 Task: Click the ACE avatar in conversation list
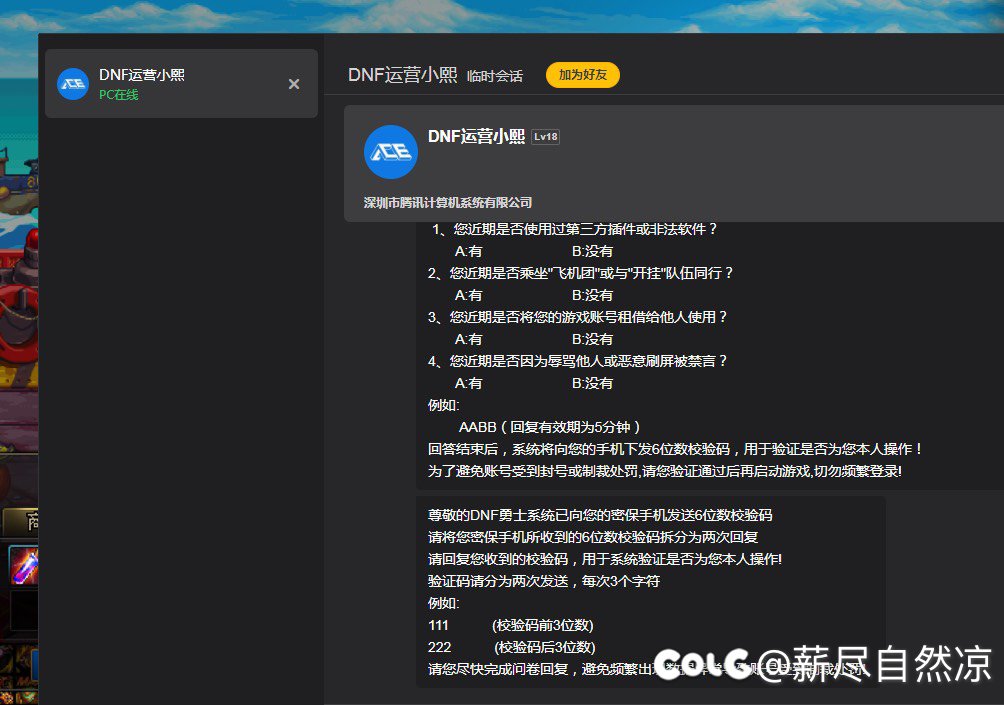tap(73, 84)
